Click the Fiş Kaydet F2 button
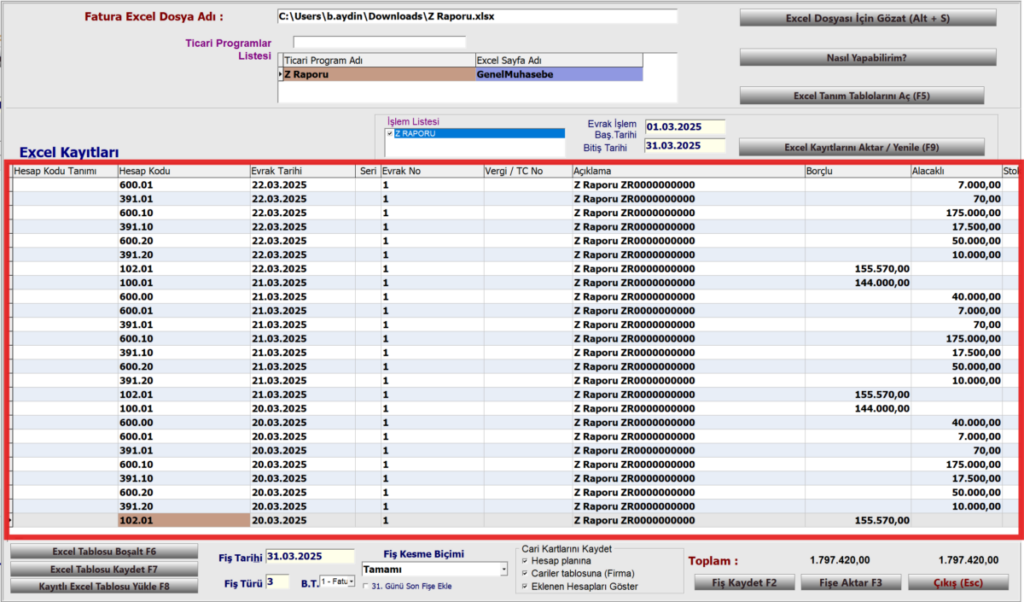This screenshot has height=602, width=1024. [x=744, y=582]
